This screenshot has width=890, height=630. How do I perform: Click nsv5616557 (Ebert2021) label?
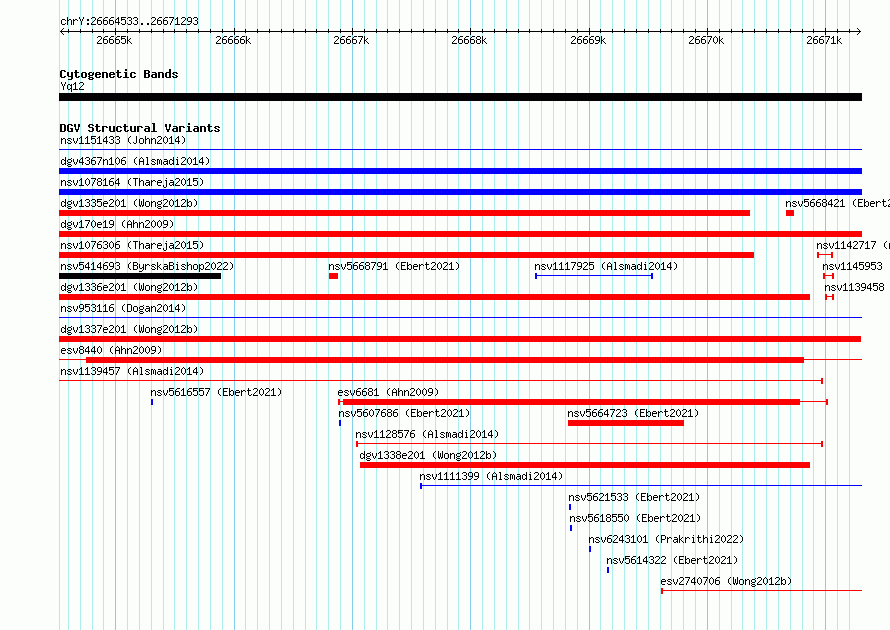pos(216,392)
